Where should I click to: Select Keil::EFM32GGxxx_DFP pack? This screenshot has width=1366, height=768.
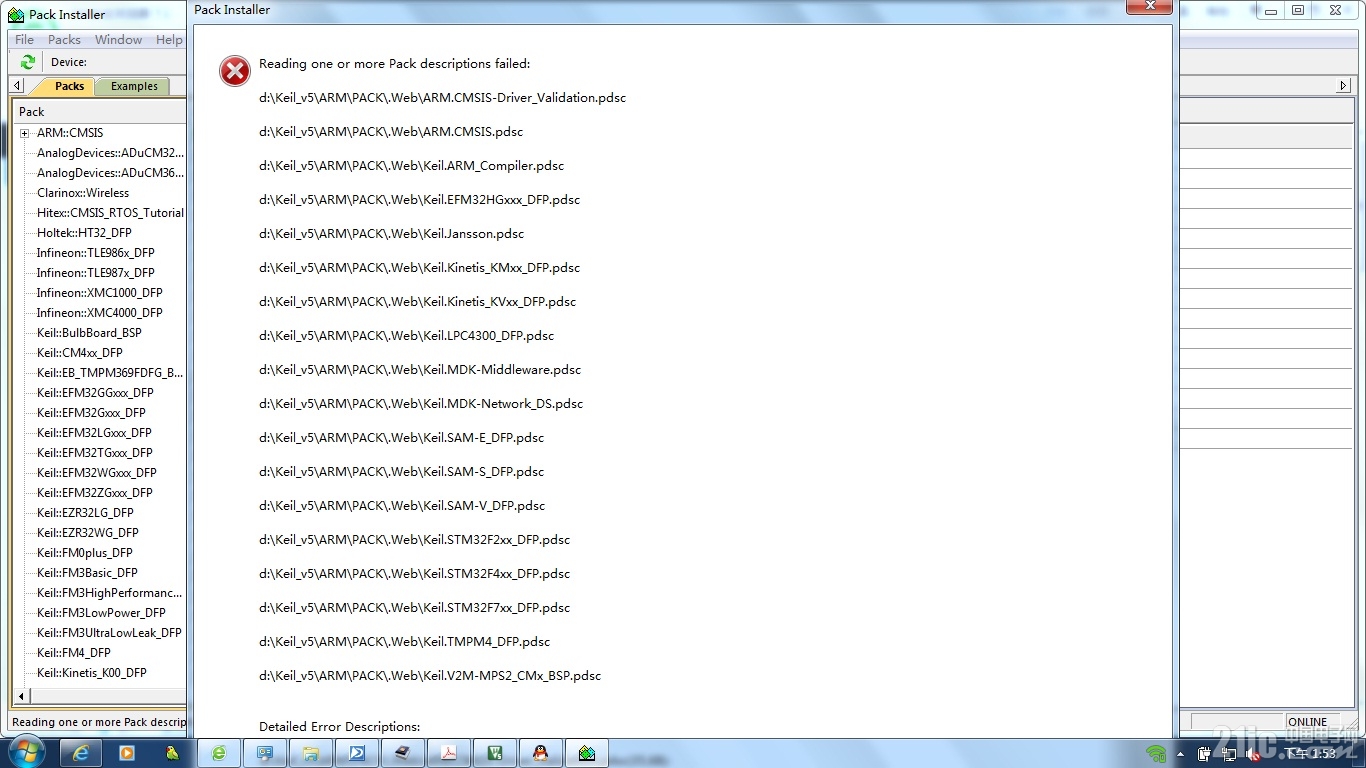click(95, 393)
